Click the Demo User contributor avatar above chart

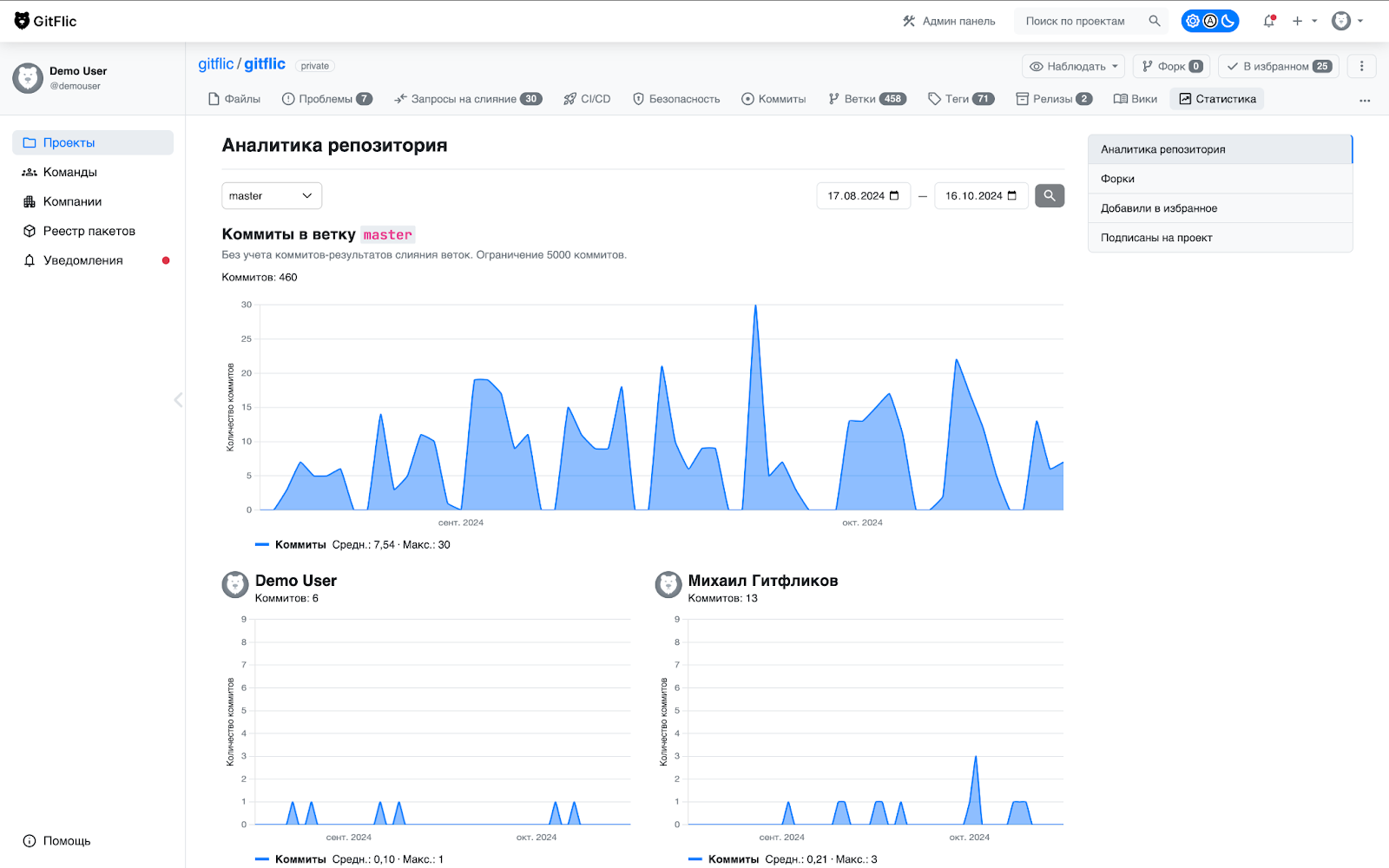coord(235,585)
